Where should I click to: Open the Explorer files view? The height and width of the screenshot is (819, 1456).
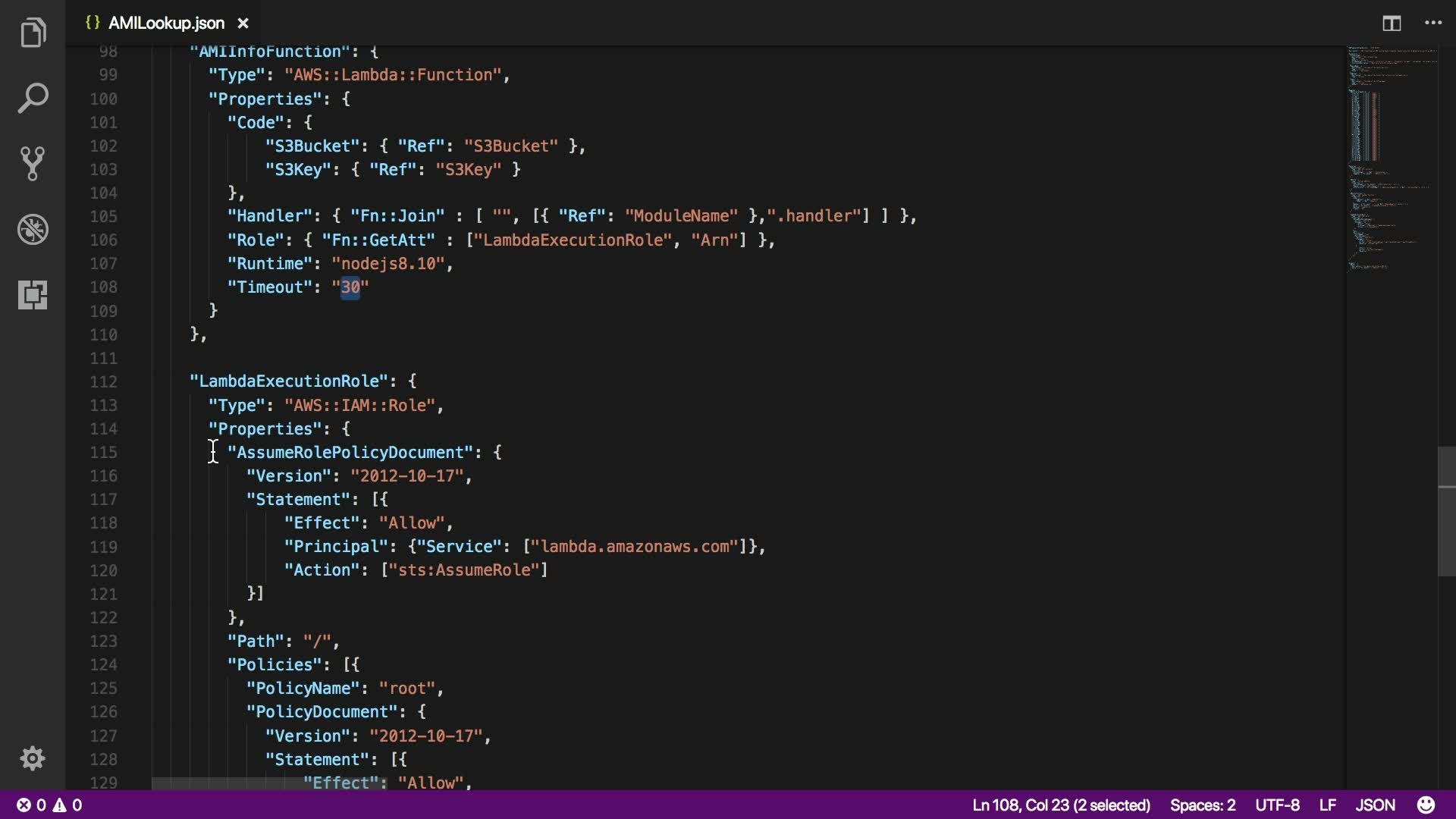33,33
